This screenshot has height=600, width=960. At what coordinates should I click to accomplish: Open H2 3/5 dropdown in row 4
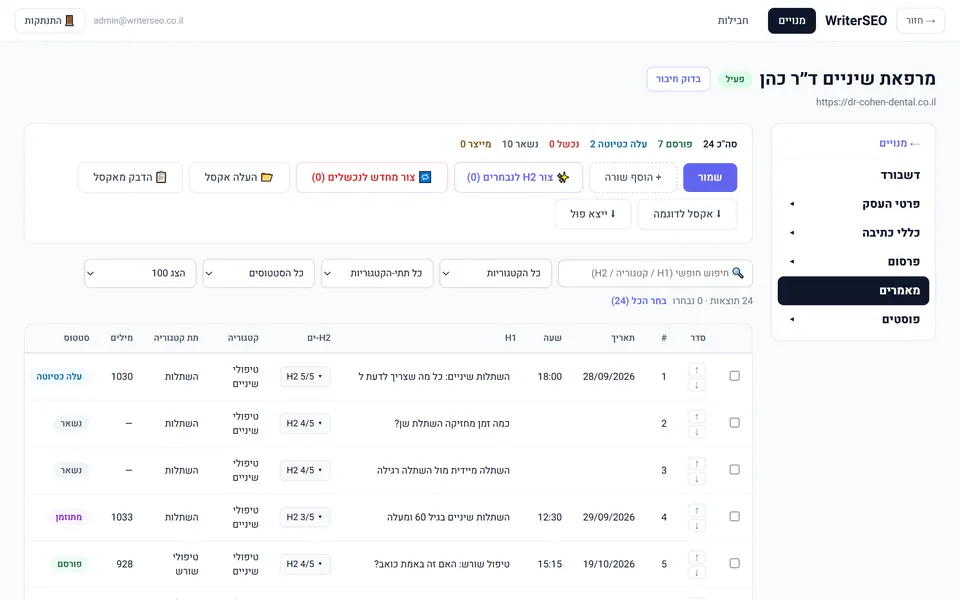(x=305, y=517)
